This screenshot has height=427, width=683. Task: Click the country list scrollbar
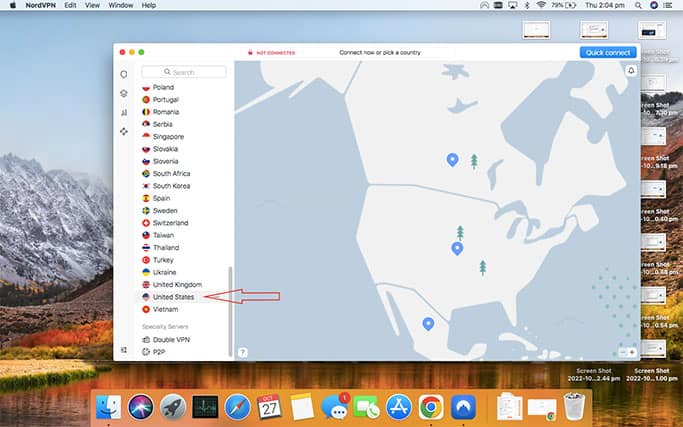[x=230, y=312]
